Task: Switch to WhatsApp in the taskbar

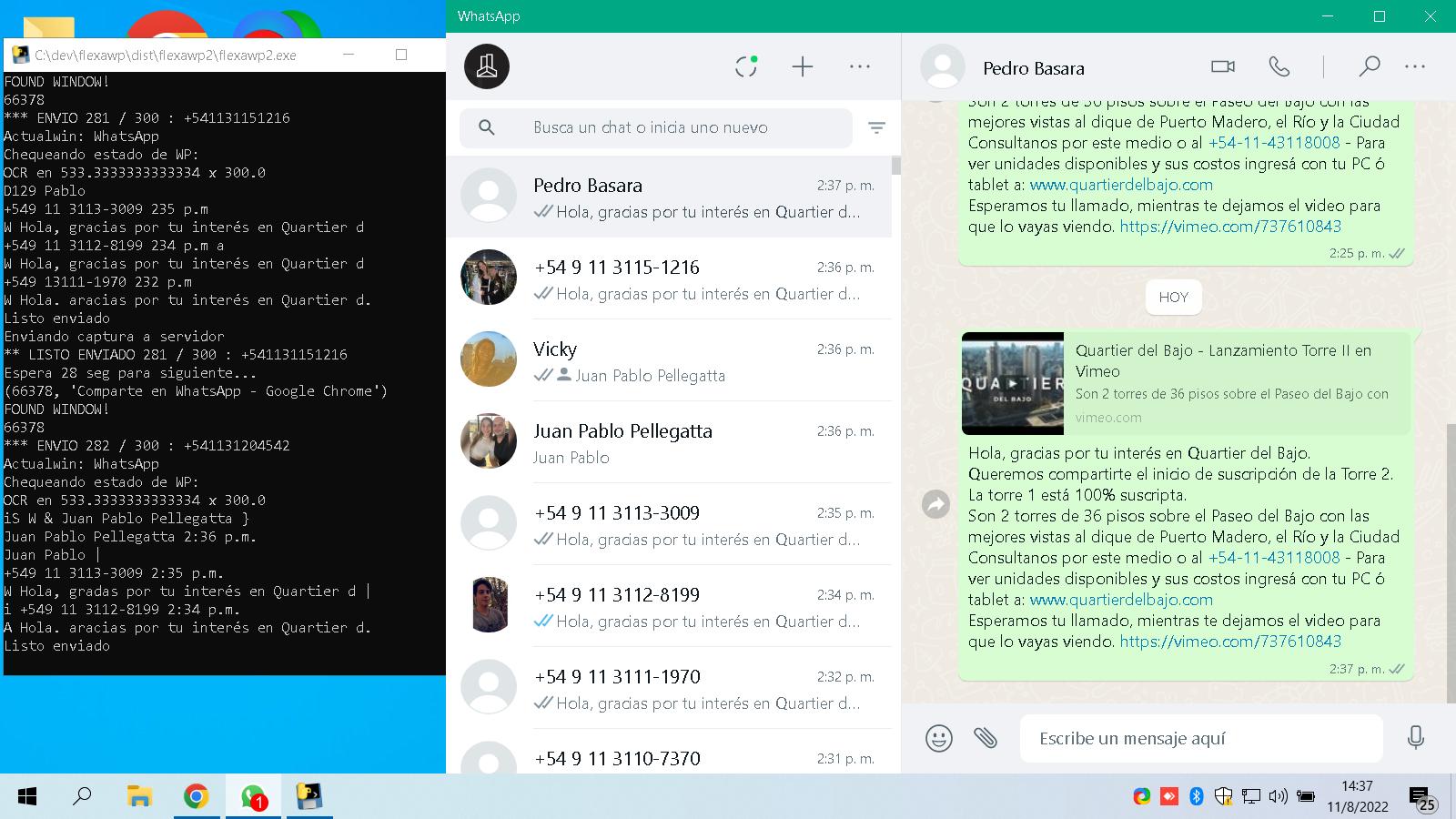Action: pyautogui.click(x=254, y=797)
